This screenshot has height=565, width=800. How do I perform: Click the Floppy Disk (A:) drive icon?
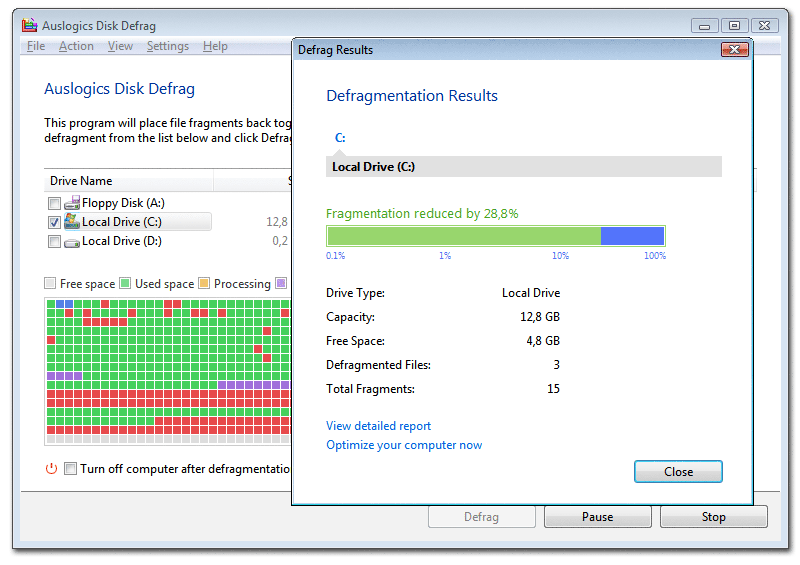coord(72,203)
